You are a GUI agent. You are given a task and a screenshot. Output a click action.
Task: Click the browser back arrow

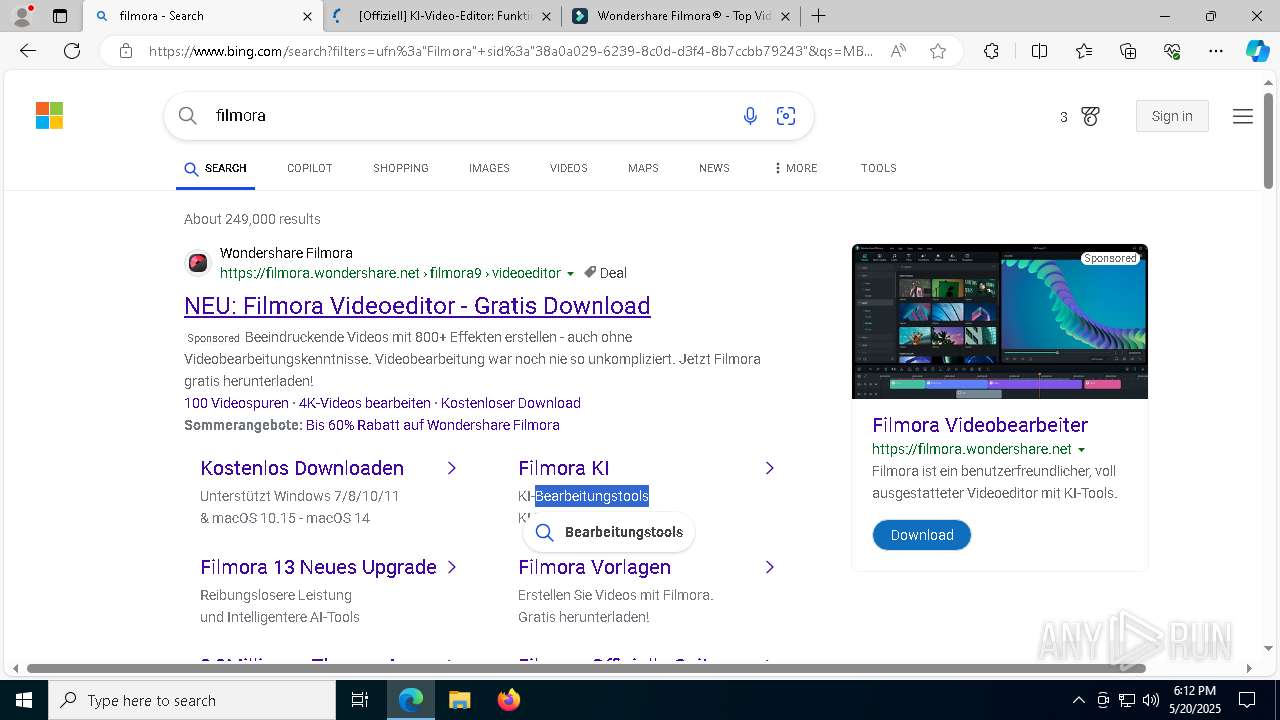28,51
